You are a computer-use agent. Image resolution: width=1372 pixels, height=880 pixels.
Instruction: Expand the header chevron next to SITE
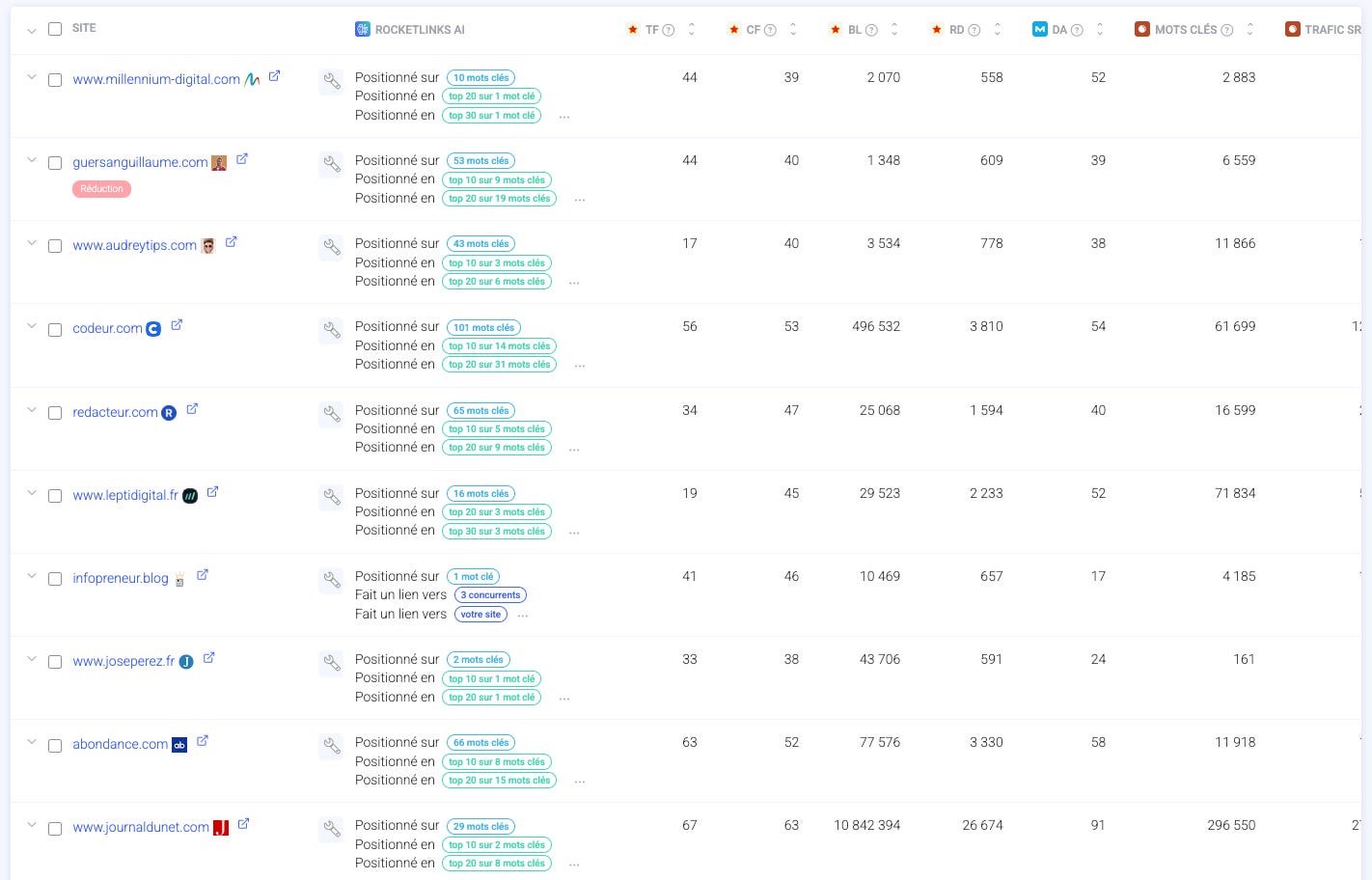[31, 31]
